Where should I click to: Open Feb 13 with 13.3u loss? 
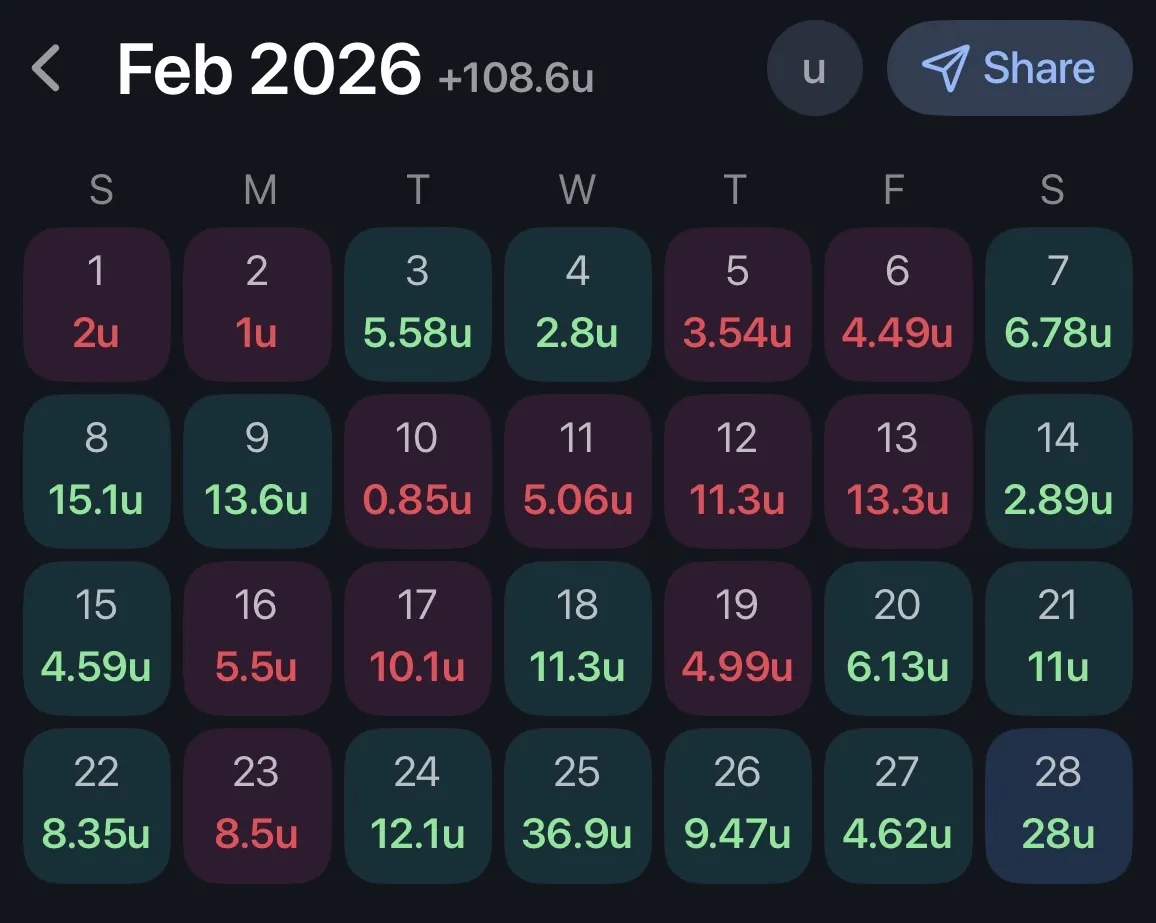pyautogui.click(x=898, y=472)
